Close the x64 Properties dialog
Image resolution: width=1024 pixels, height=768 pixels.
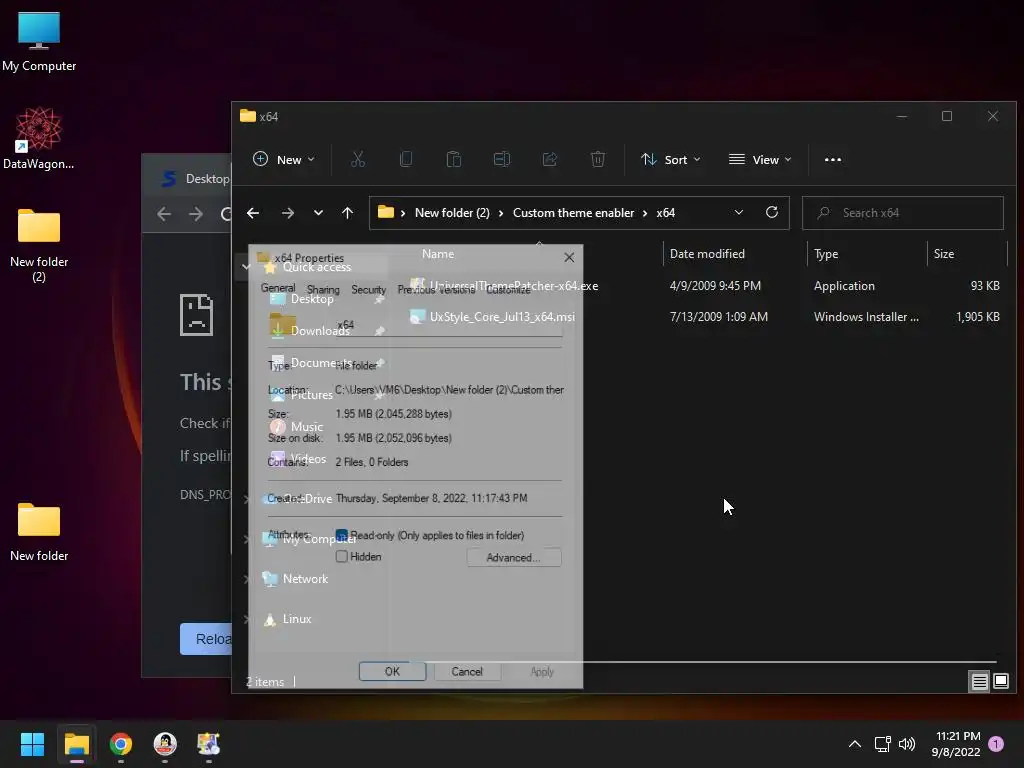pyautogui.click(x=569, y=257)
